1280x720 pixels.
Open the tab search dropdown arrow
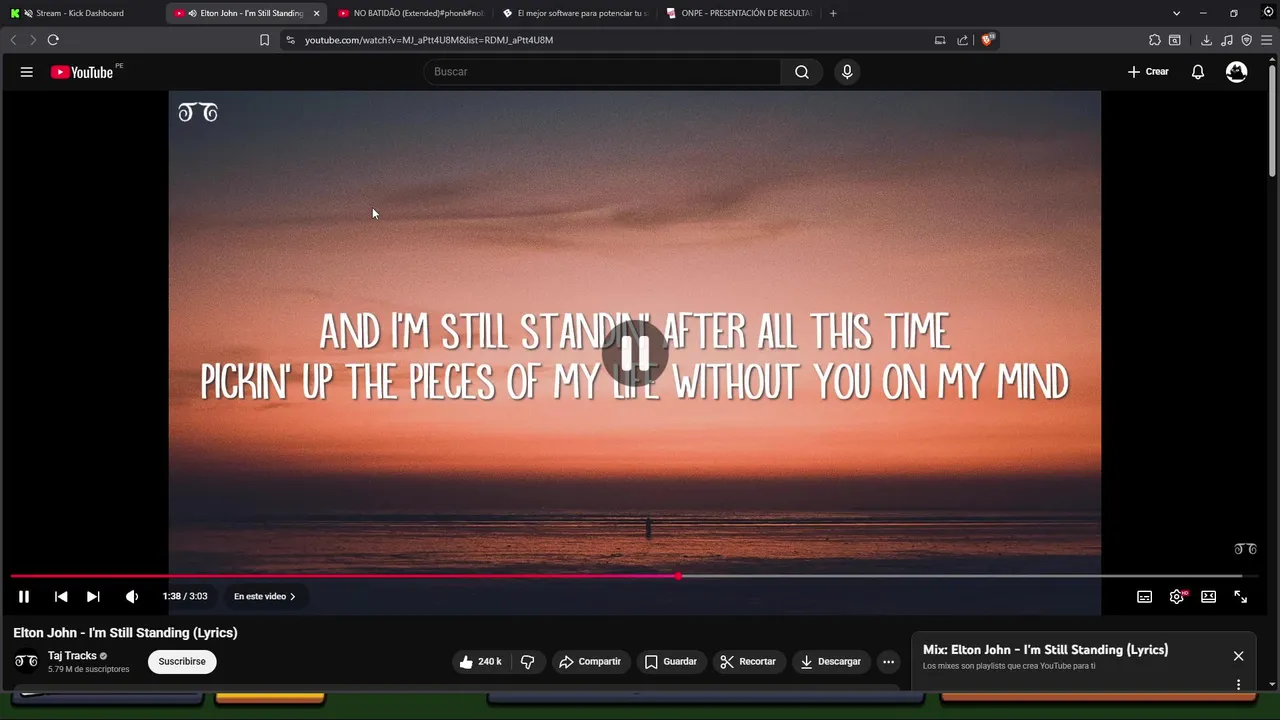(x=1176, y=13)
